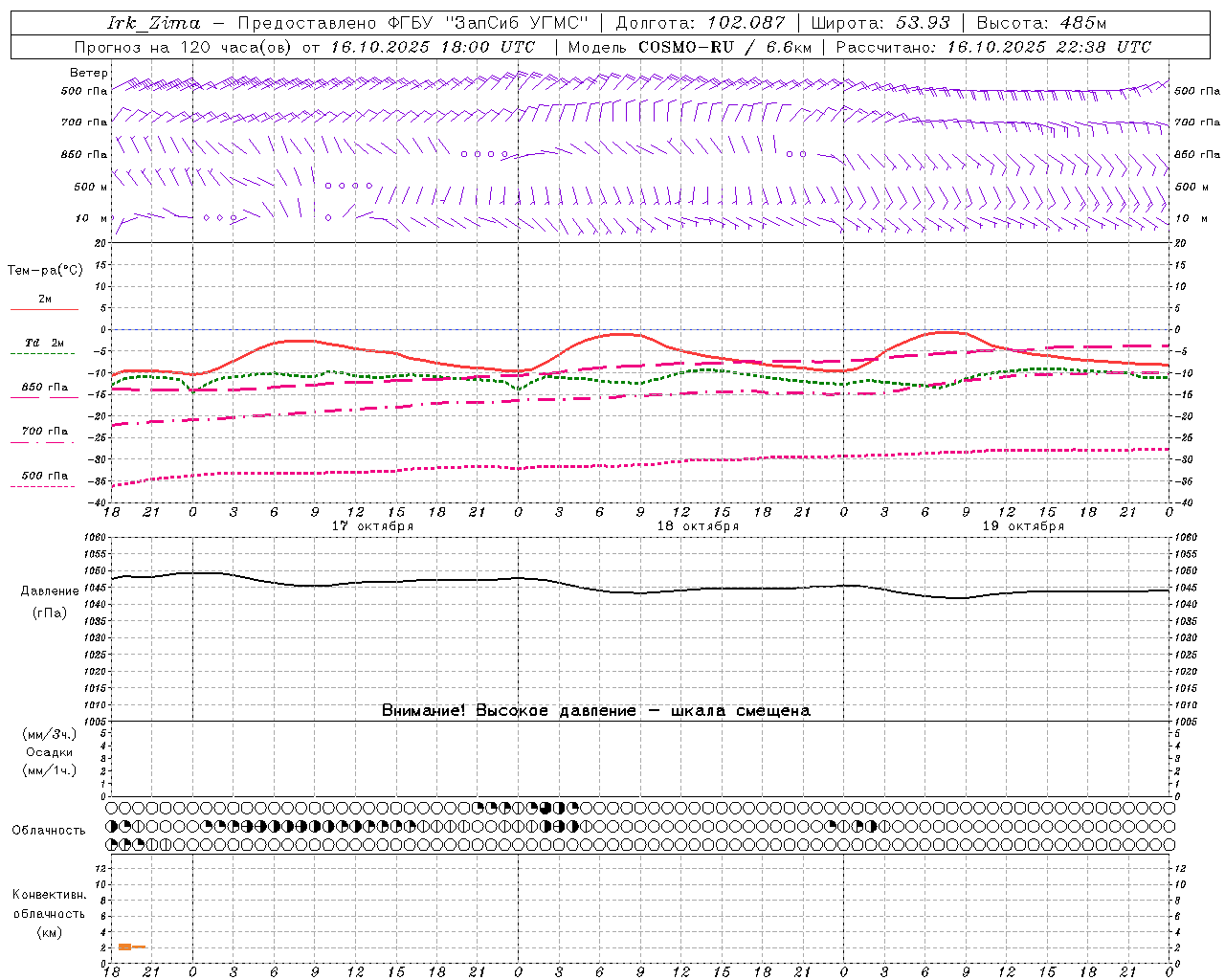Image resolution: width=1225 pixels, height=980 pixels.
Task: Click the station name "Irk_Zima" in the header
Action: tap(154, 23)
